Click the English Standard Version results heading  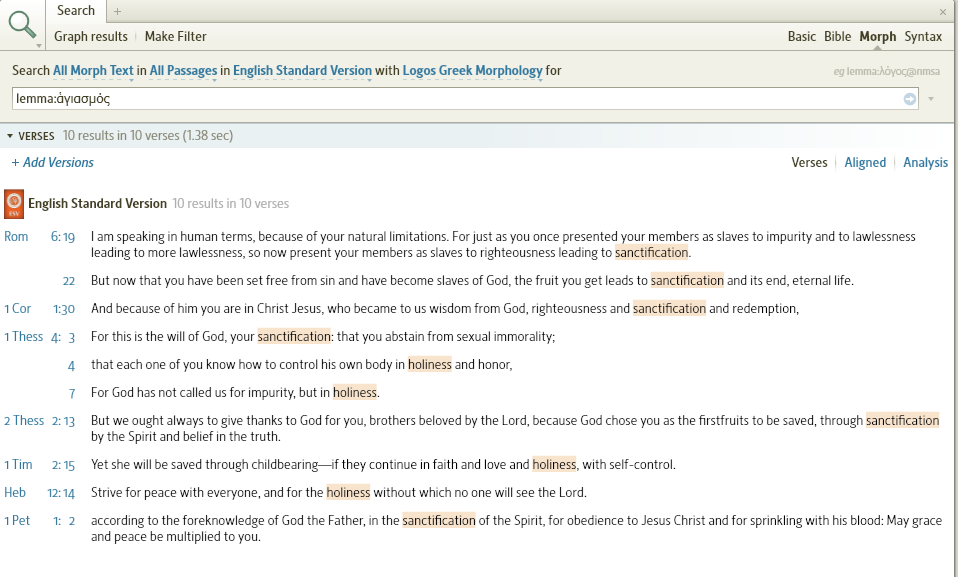tap(97, 204)
